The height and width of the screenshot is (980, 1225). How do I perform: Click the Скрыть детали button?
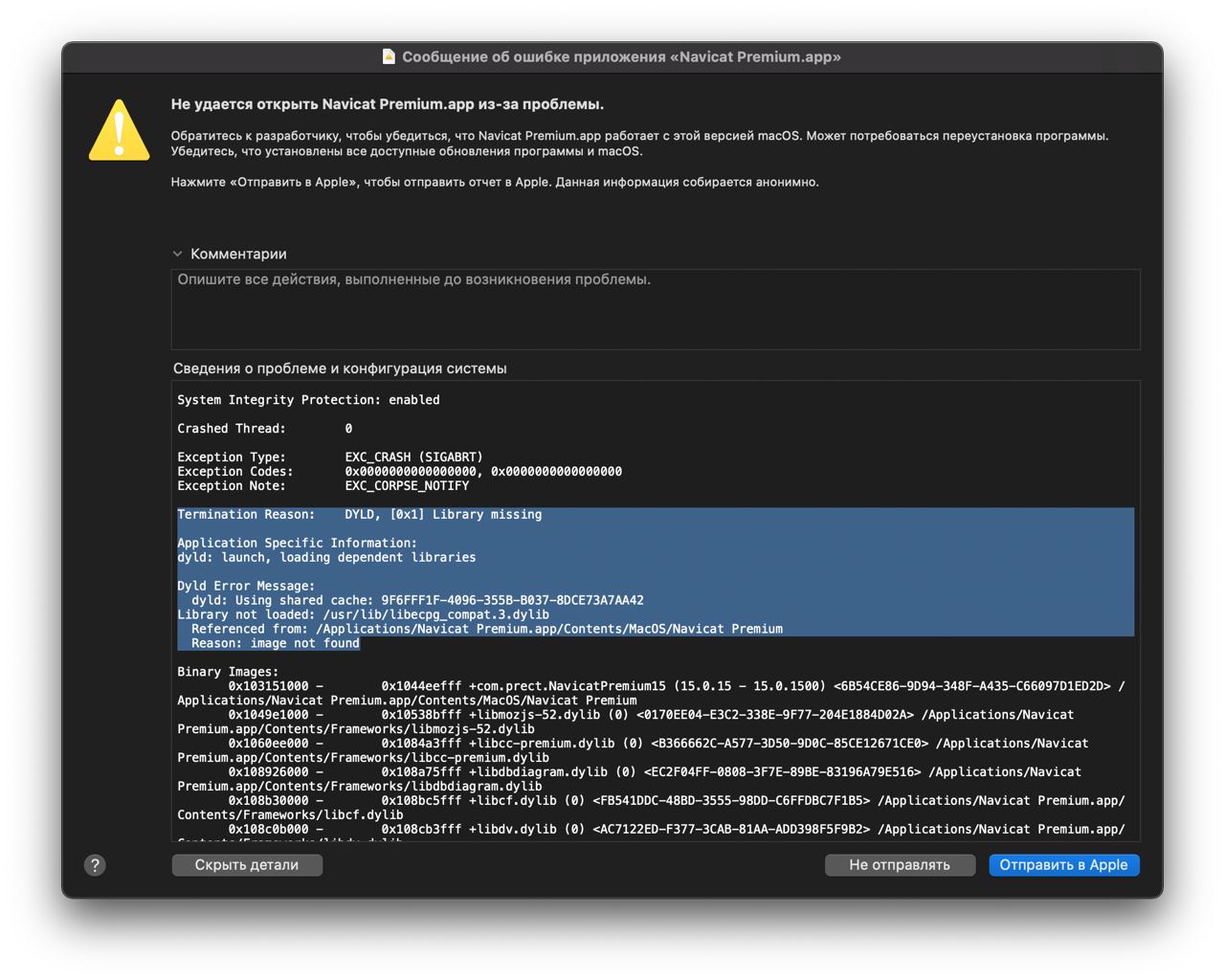(247, 865)
